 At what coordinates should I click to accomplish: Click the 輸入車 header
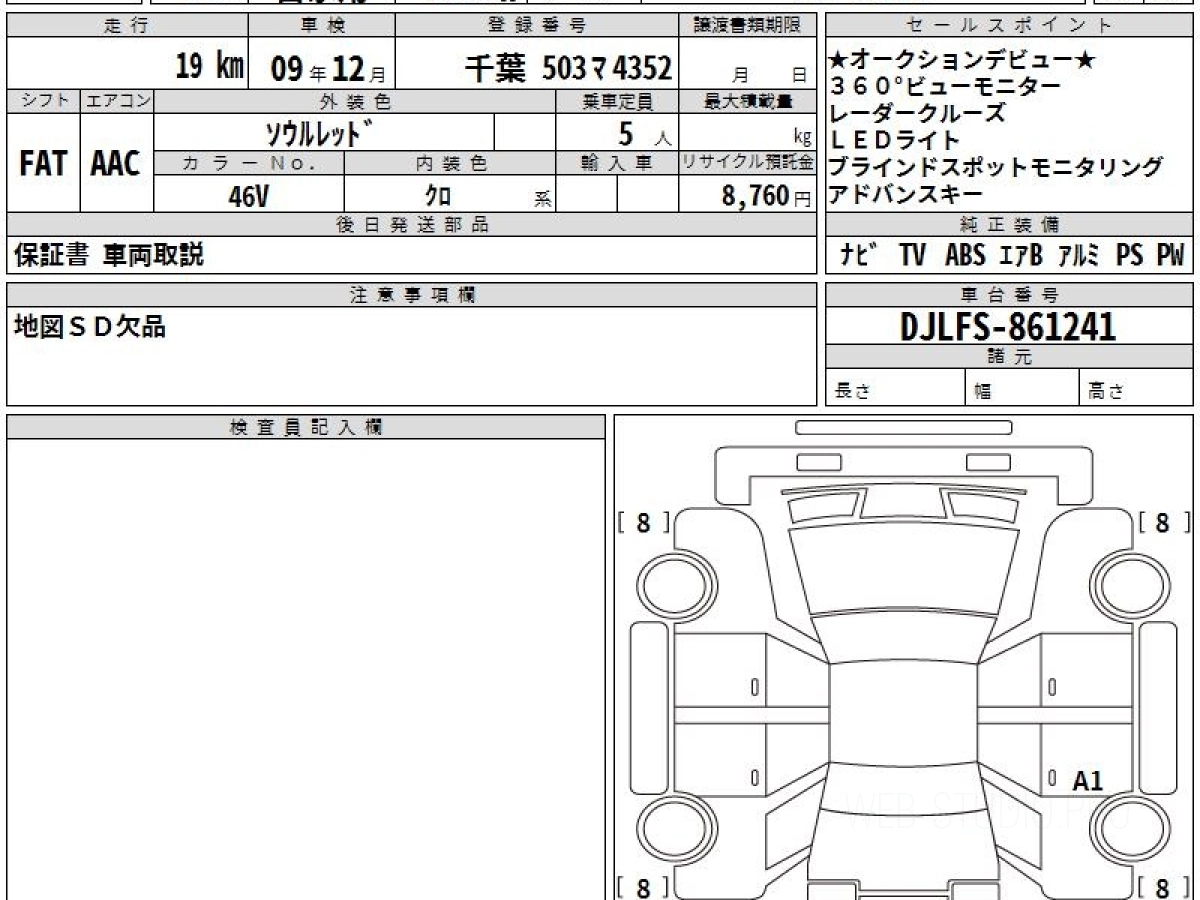617,163
